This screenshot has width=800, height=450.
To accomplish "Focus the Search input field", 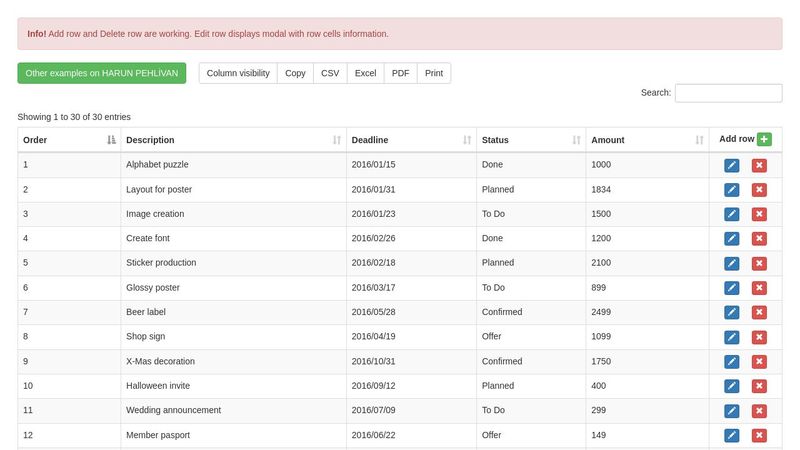I will (728, 93).
